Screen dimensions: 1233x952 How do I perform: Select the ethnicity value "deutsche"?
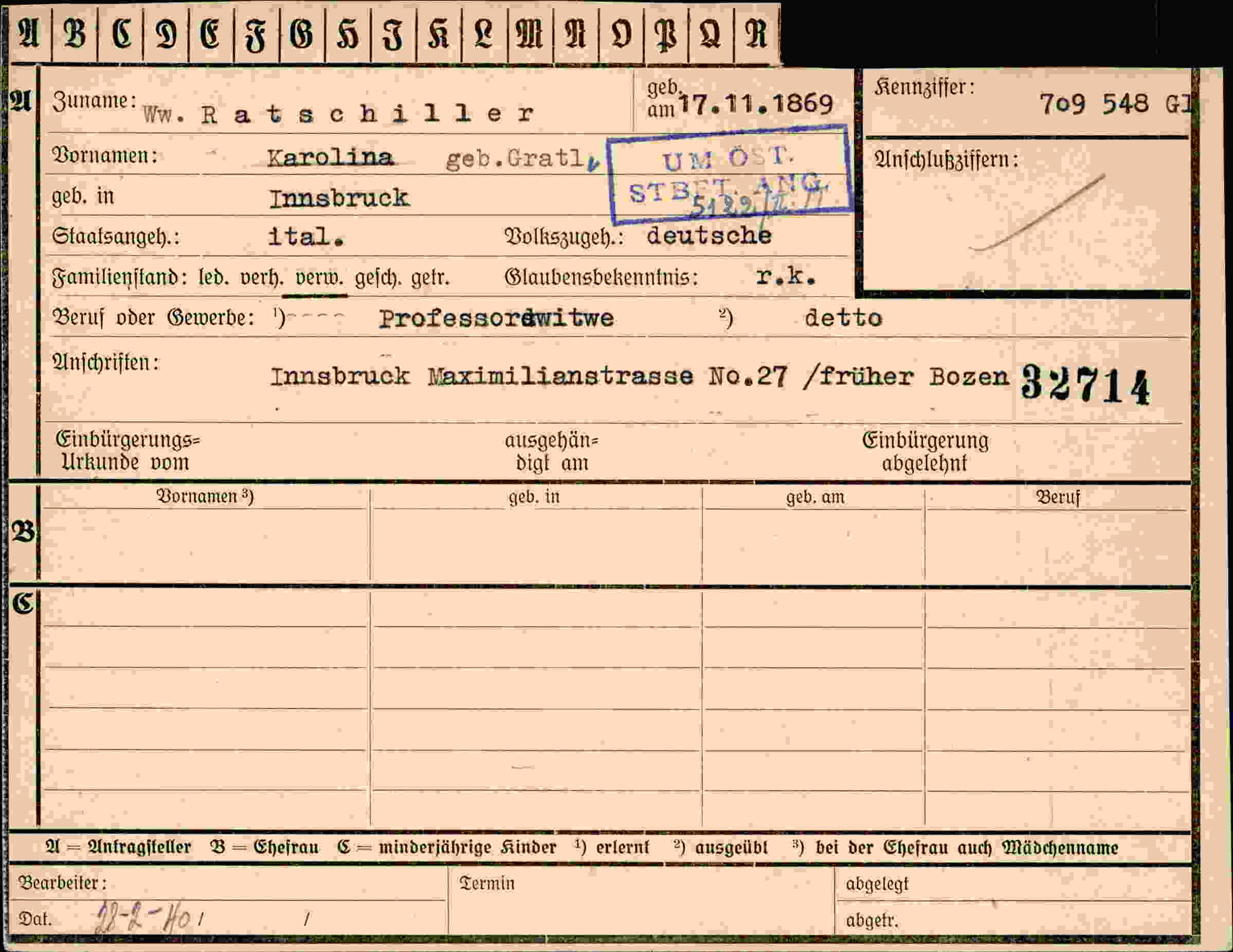(709, 236)
